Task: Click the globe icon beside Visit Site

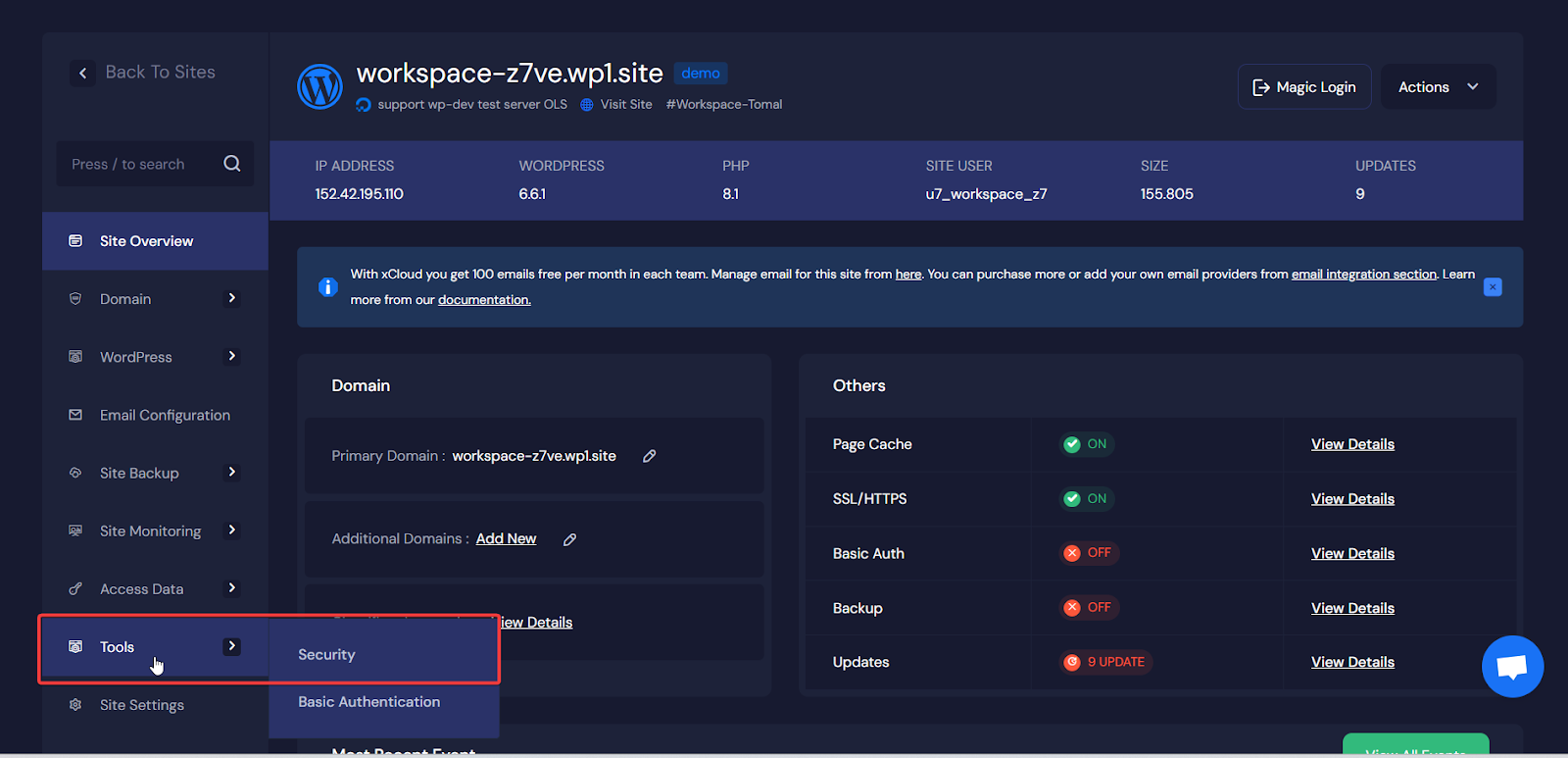Action: [x=587, y=105]
